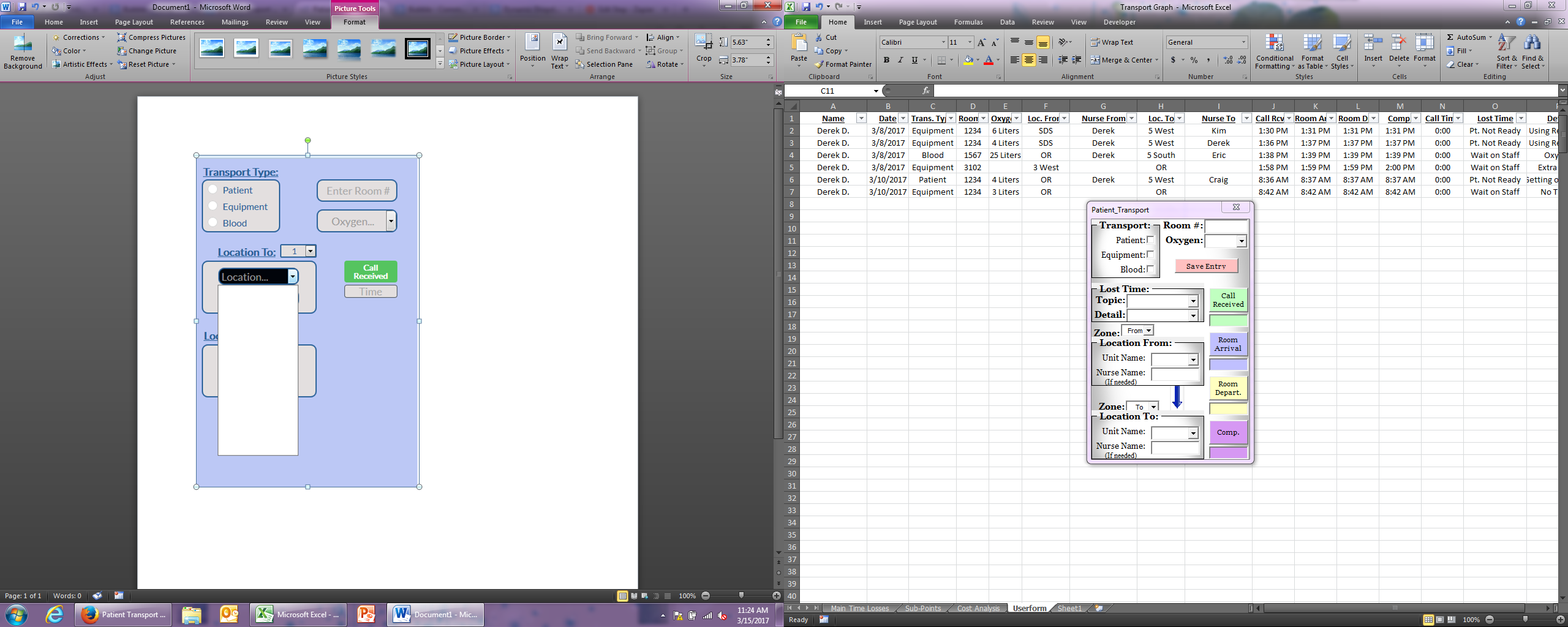The width and height of the screenshot is (1568, 627).
Task: Check the Equipment checkbox in Patient_Transport form
Action: click(x=1150, y=255)
